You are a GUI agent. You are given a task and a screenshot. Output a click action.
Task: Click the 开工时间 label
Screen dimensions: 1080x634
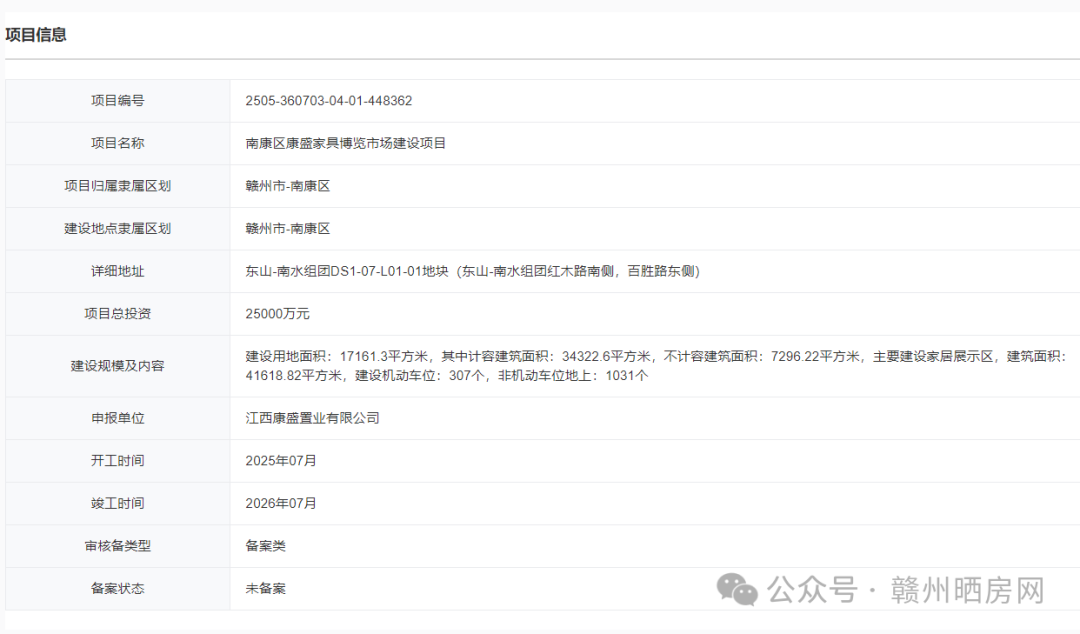(118, 461)
